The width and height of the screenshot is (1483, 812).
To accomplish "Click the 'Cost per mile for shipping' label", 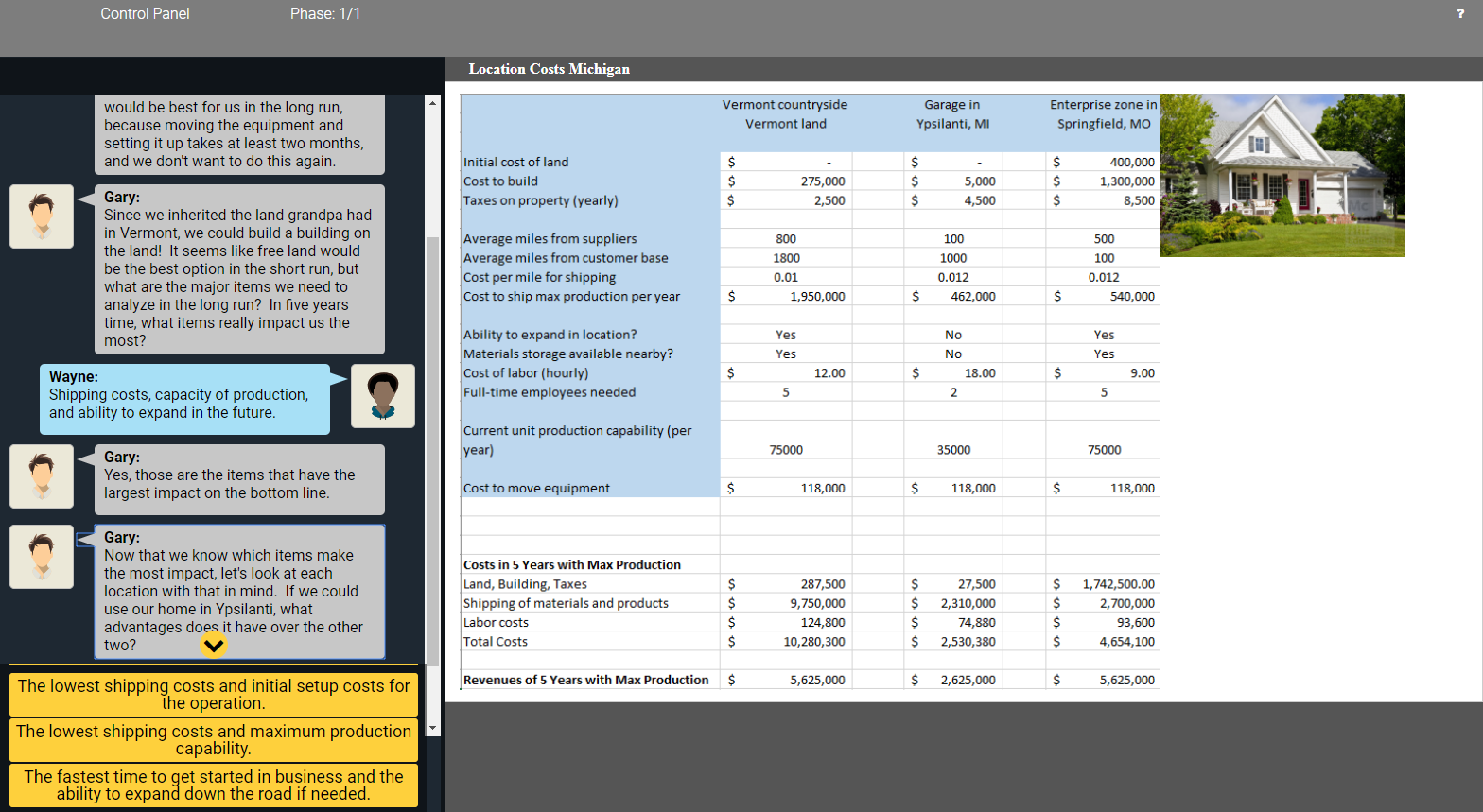I will 539,277.
